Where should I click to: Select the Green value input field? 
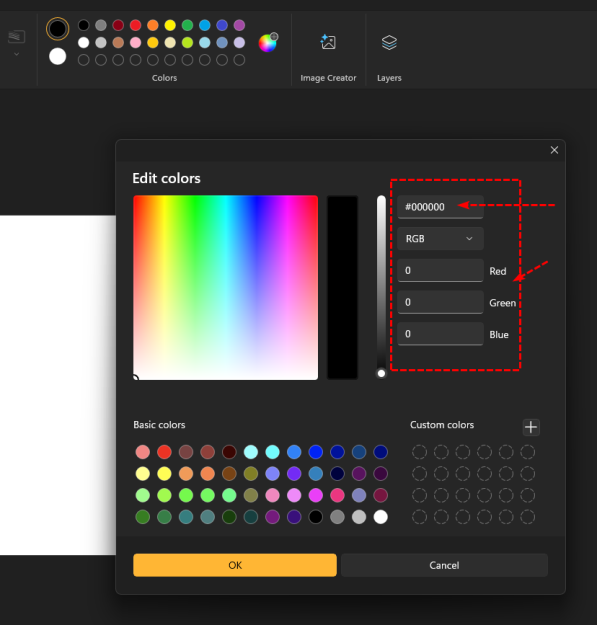pos(440,302)
